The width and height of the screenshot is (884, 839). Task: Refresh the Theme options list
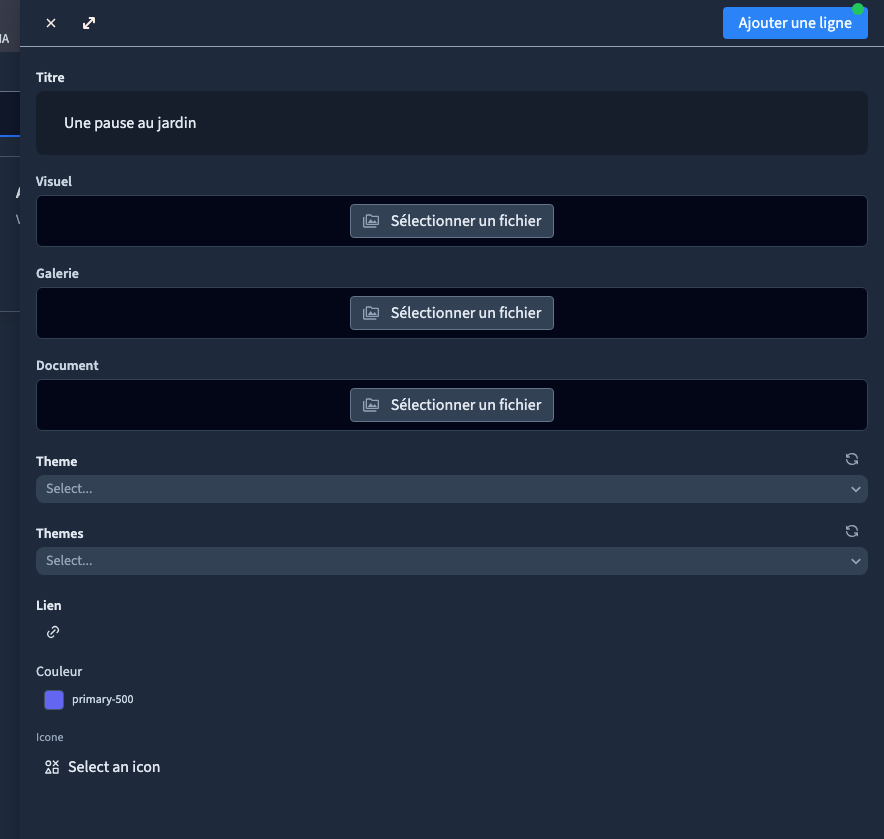[852, 460]
